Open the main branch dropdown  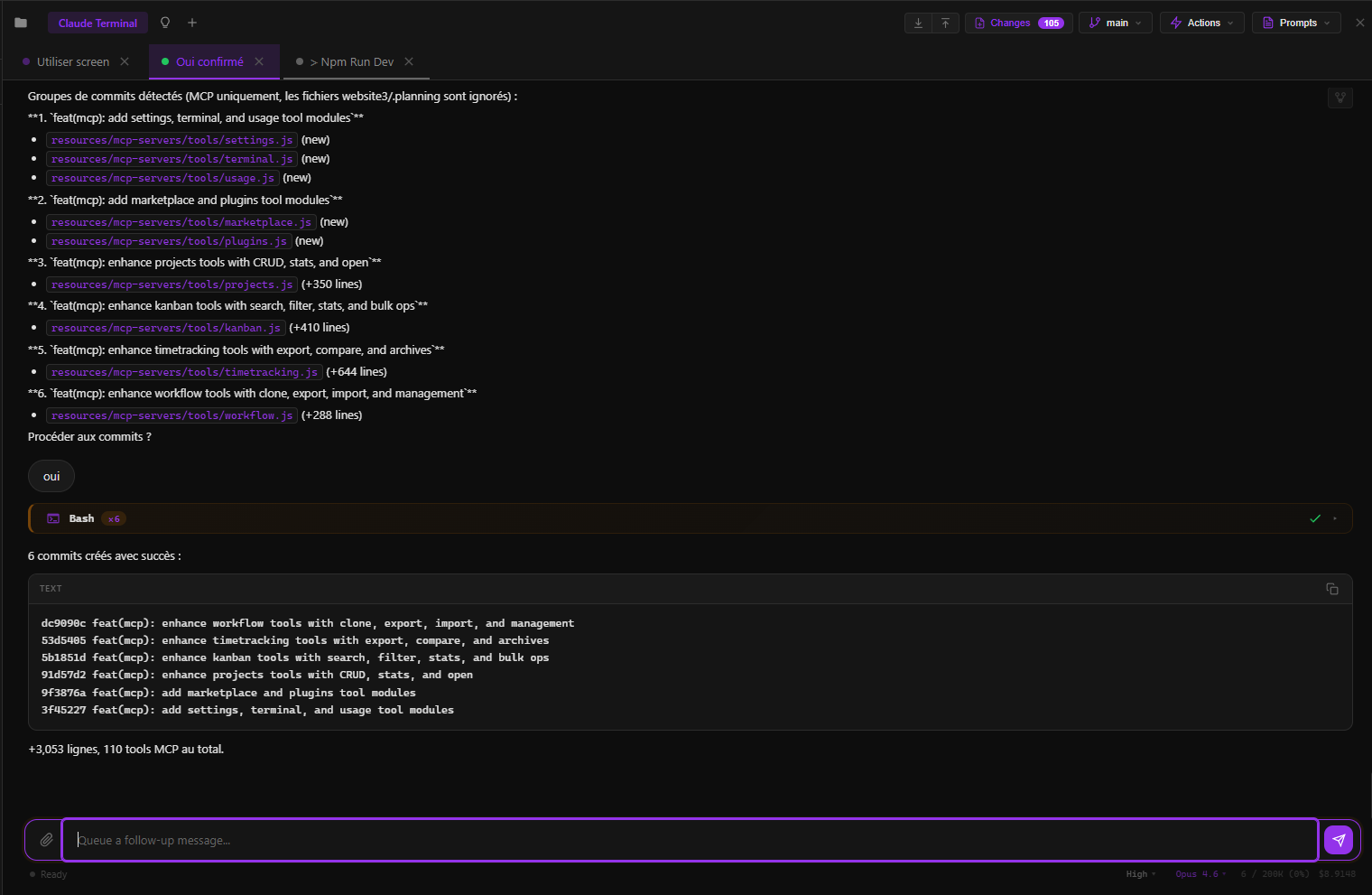pos(1116,23)
